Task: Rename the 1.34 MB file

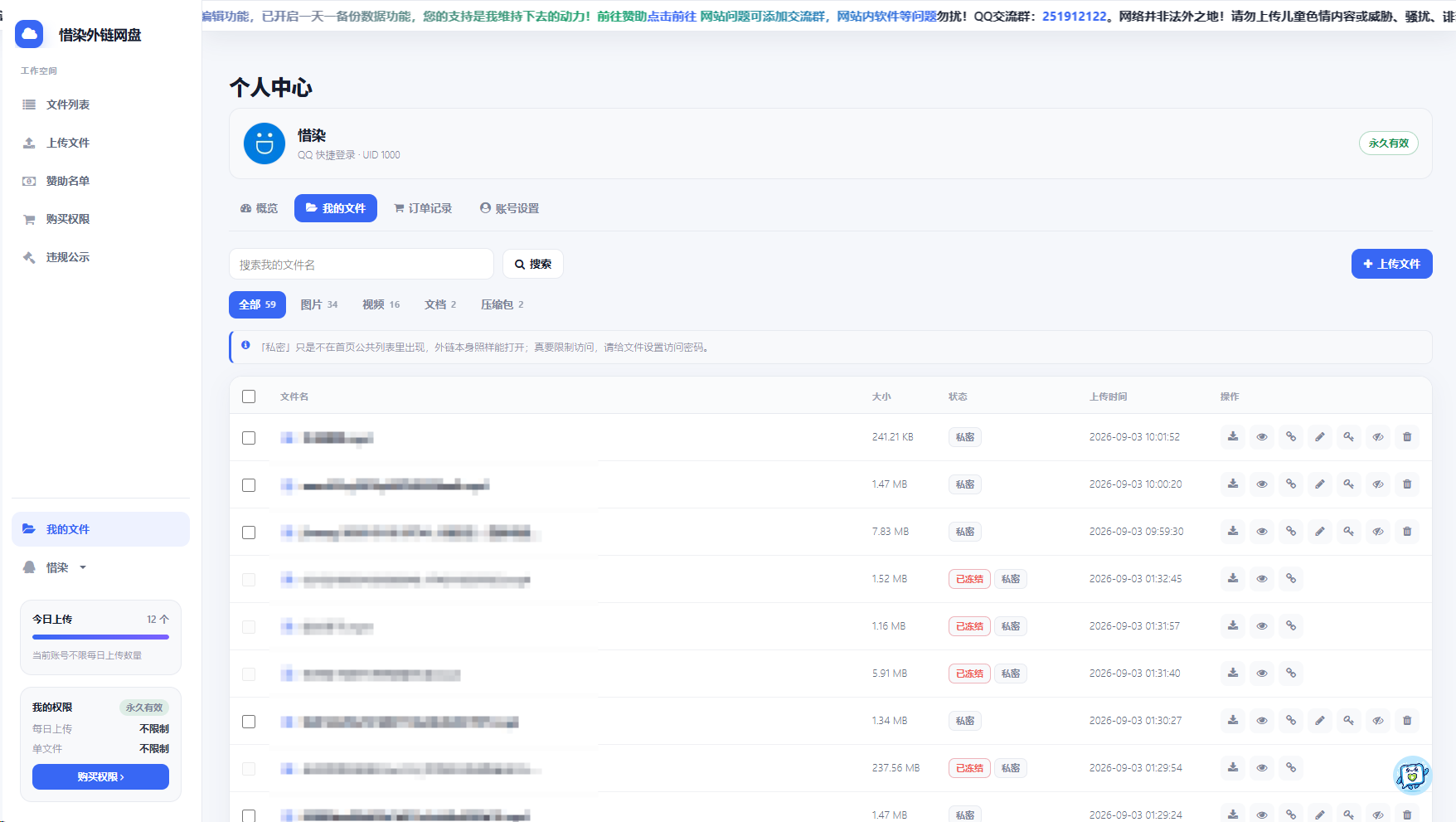Action: click(1320, 721)
